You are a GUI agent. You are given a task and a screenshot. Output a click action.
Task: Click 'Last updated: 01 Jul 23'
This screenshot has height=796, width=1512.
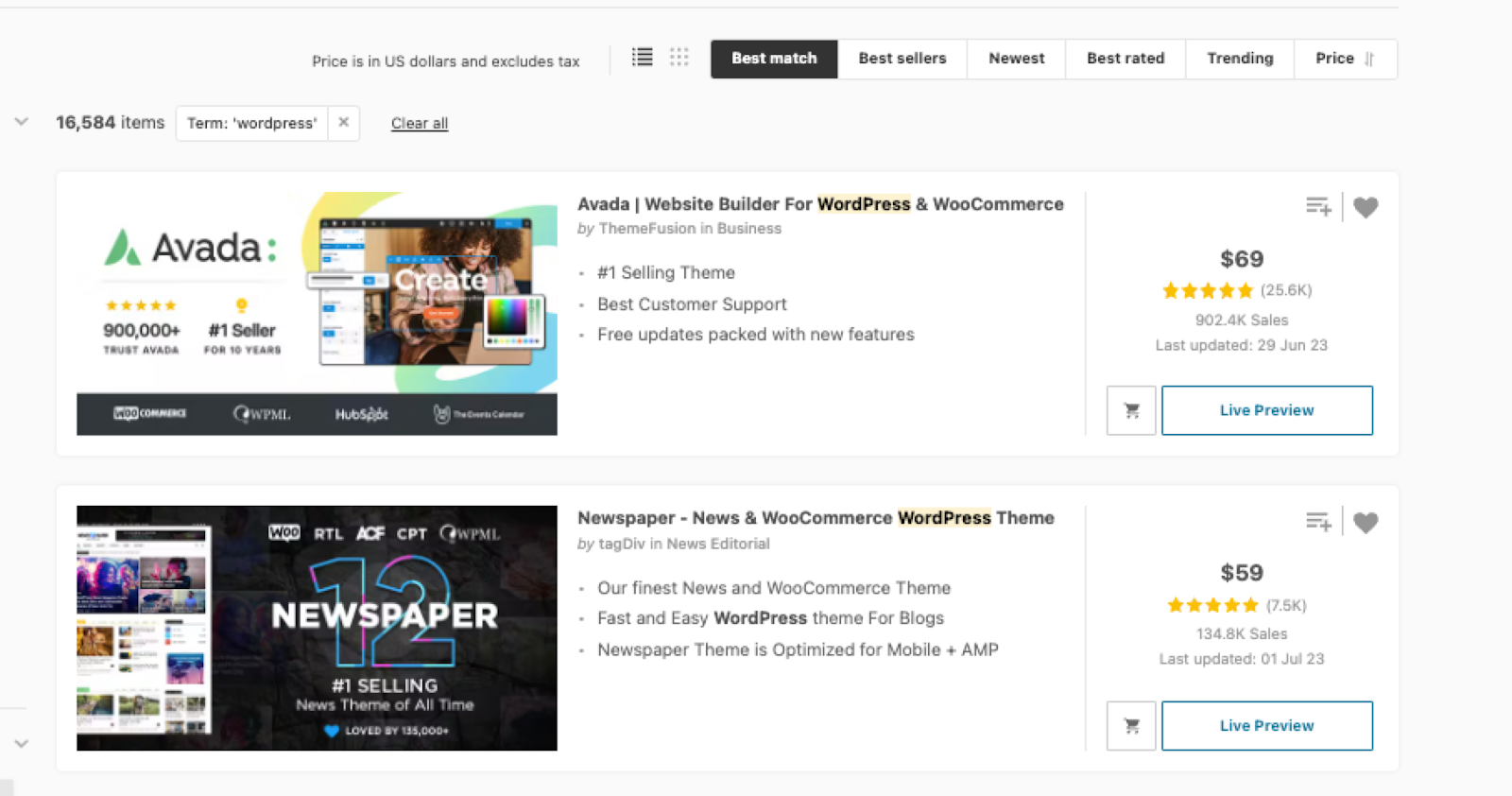click(1242, 659)
